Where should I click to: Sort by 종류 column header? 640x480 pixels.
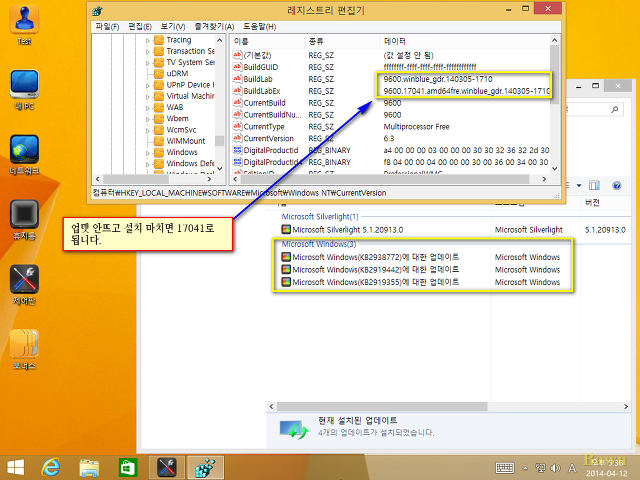[342, 41]
